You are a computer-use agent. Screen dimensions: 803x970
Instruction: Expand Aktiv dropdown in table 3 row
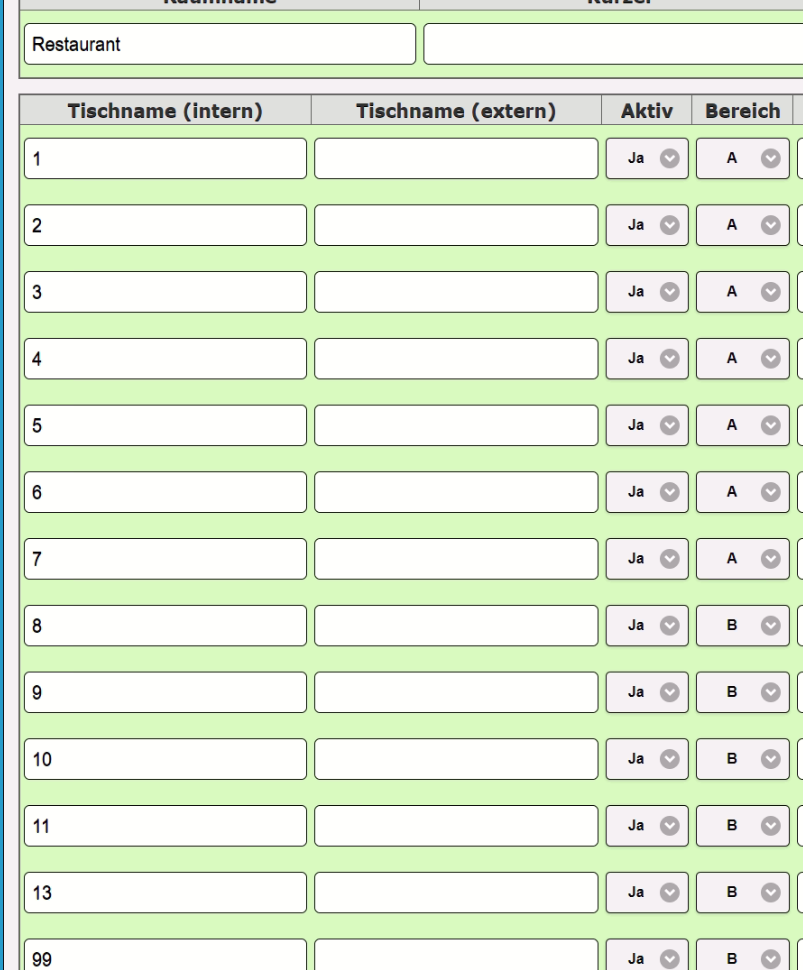click(x=647, y=292)
